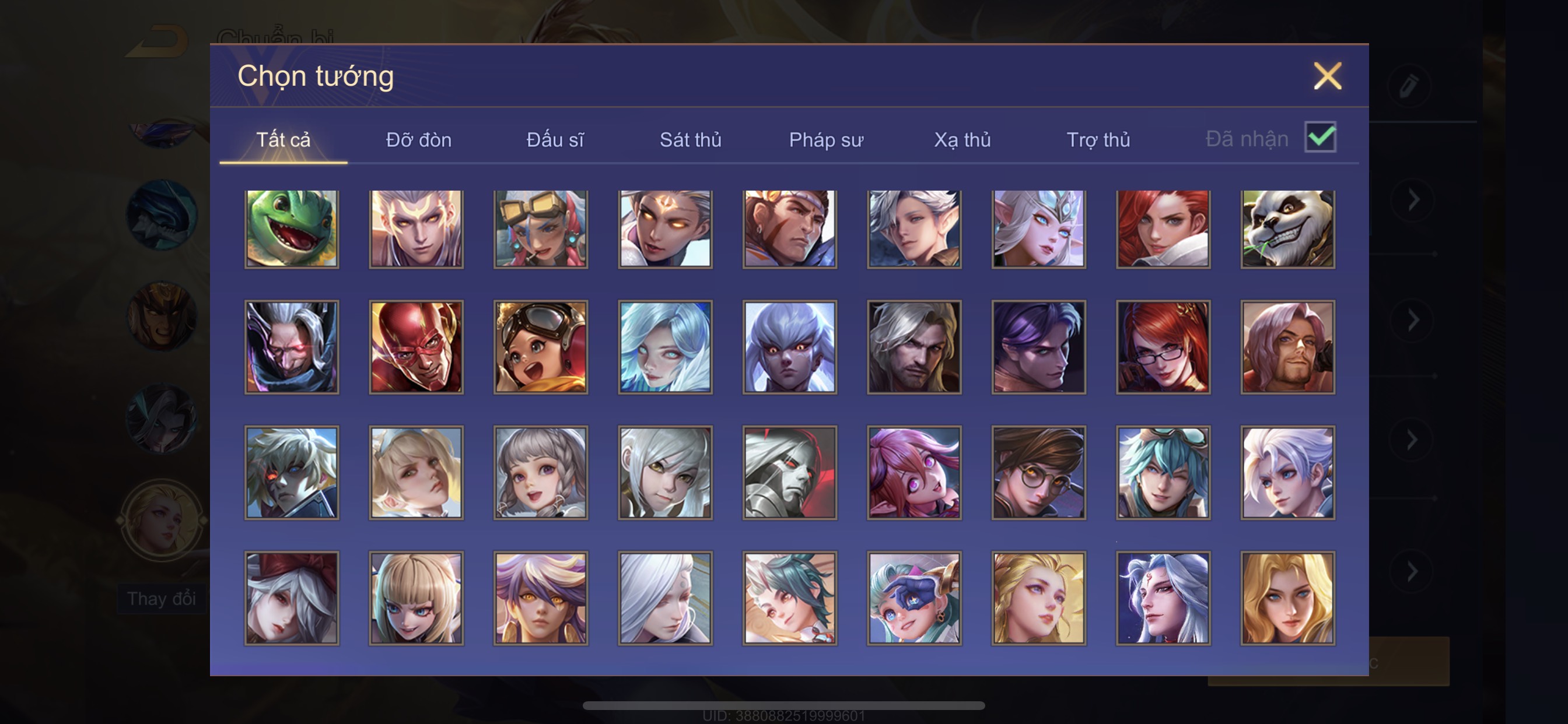Select the hero with goggles and headscarf
Screen dimensions: 1568x724
coord(541,229)
